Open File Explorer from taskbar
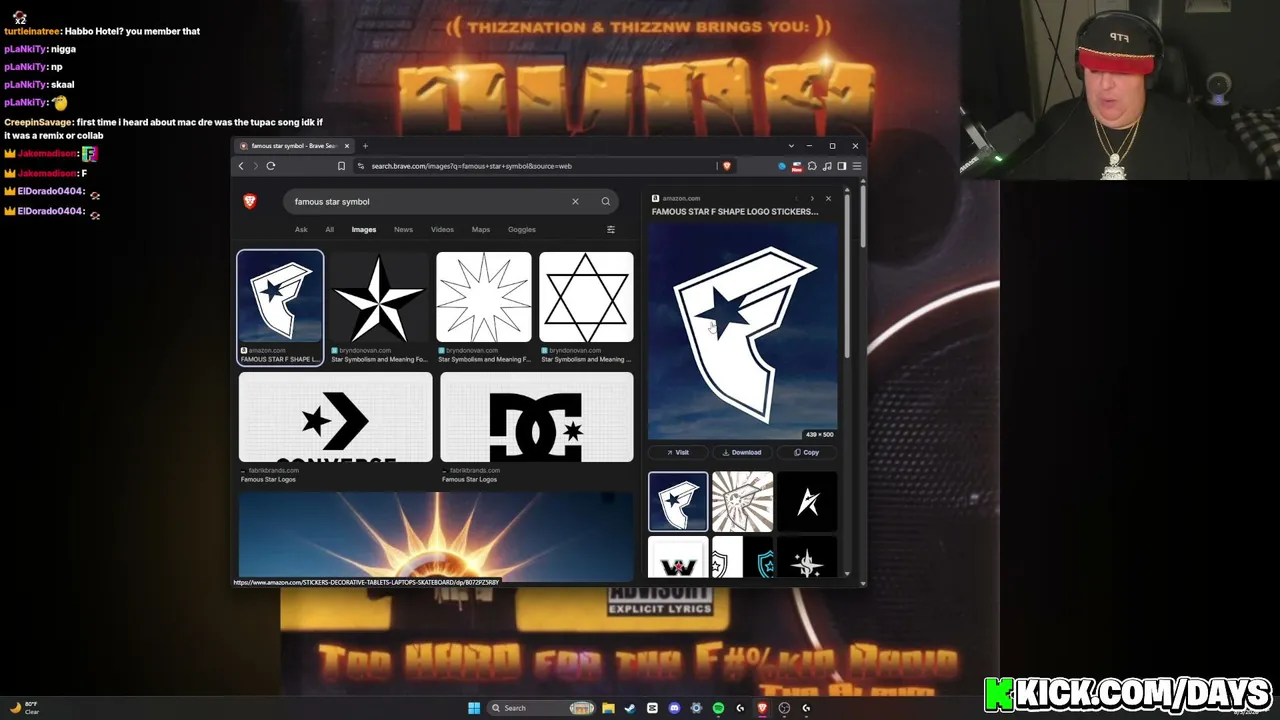This screenshot has height=720, width=1280. [x=608, y=708]
